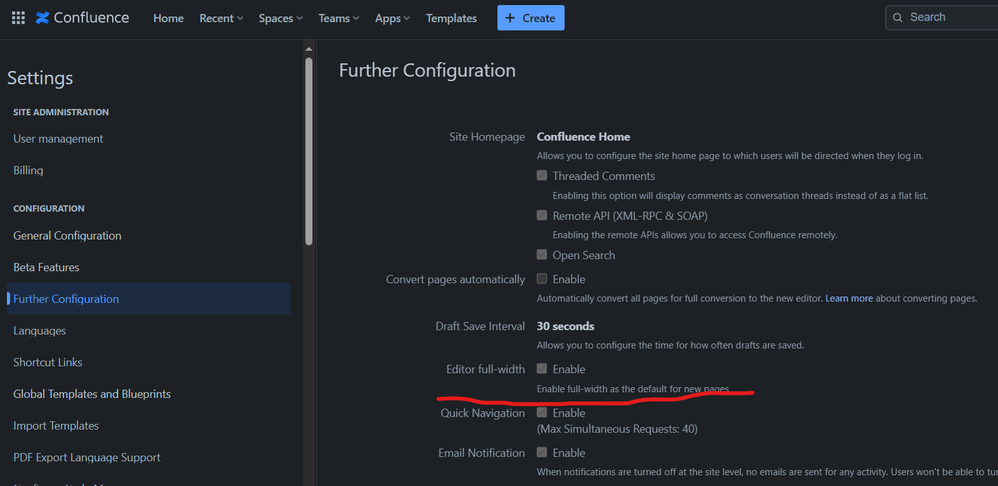The width and height of the screenshot is (998, 486).
Task: Click the Confluence Home site homepage value
Action: [583, 137]
